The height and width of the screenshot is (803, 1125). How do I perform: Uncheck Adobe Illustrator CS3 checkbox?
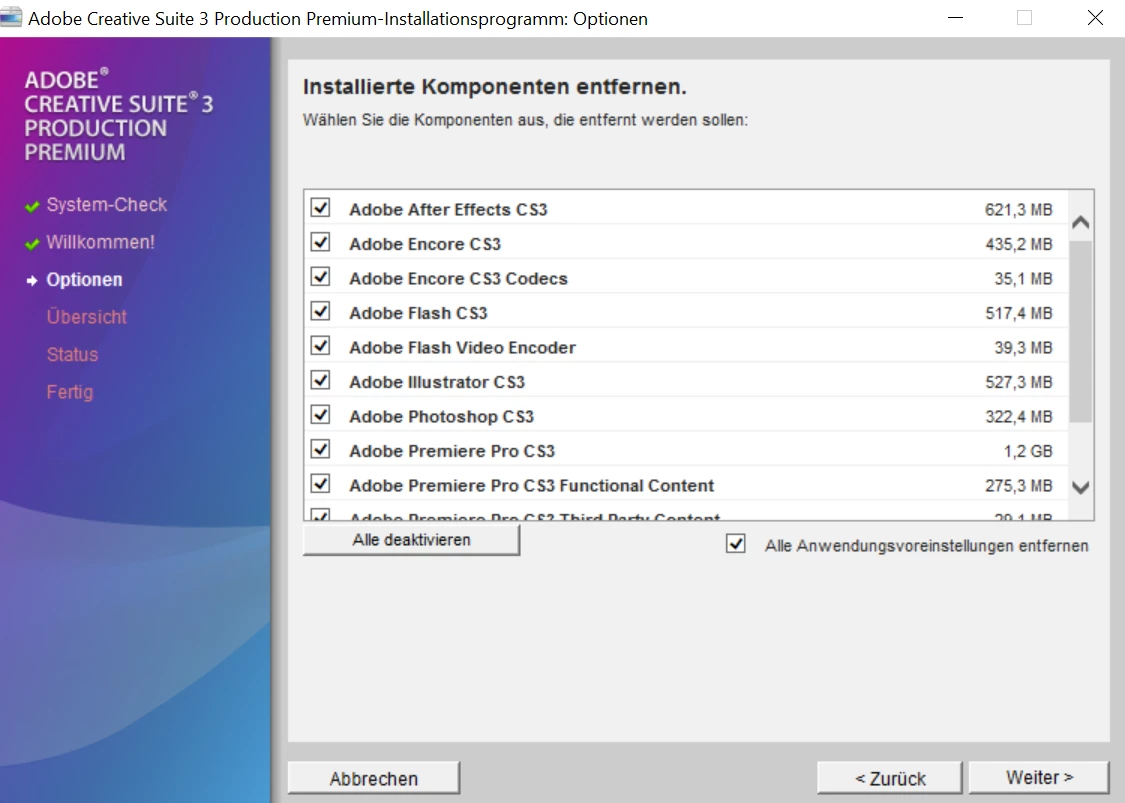coord(320,380)
